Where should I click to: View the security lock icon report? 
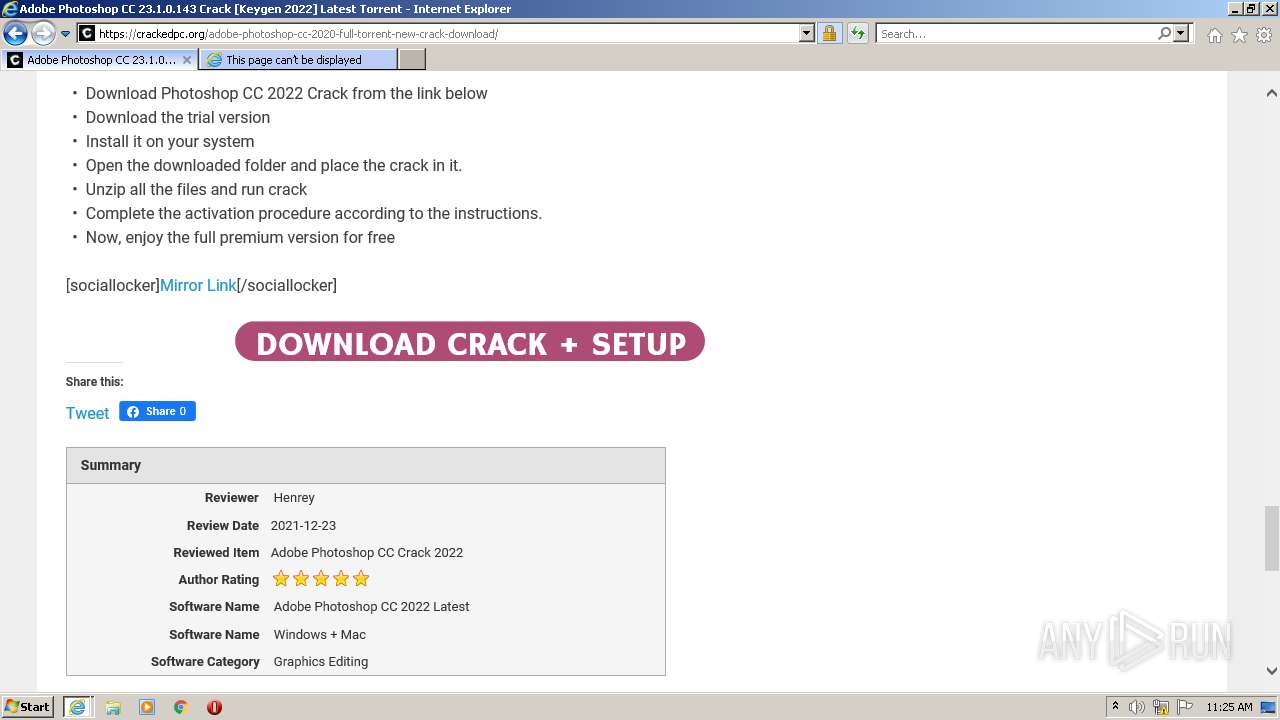coord(829,33)
